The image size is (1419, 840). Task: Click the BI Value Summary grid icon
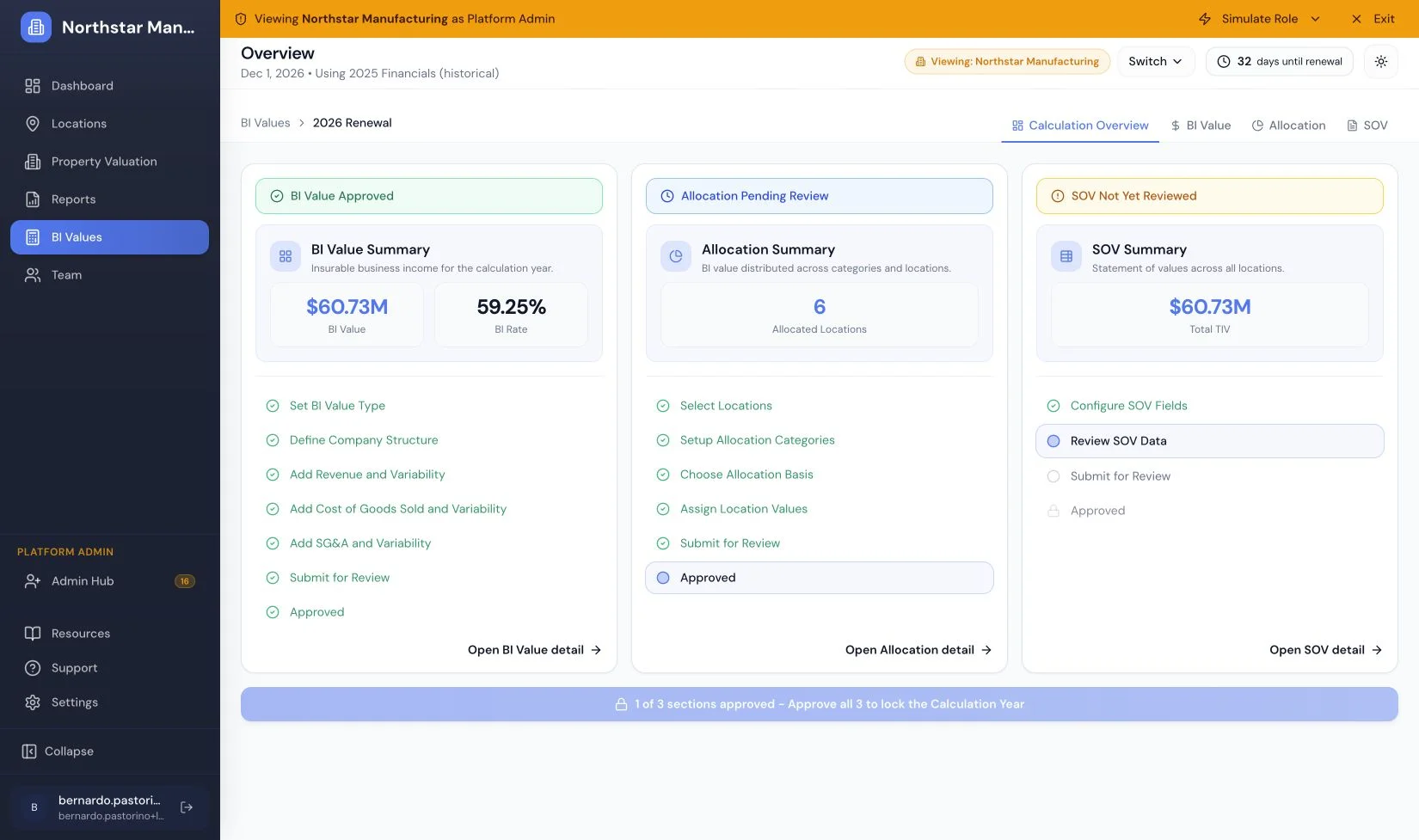point(286,256)
